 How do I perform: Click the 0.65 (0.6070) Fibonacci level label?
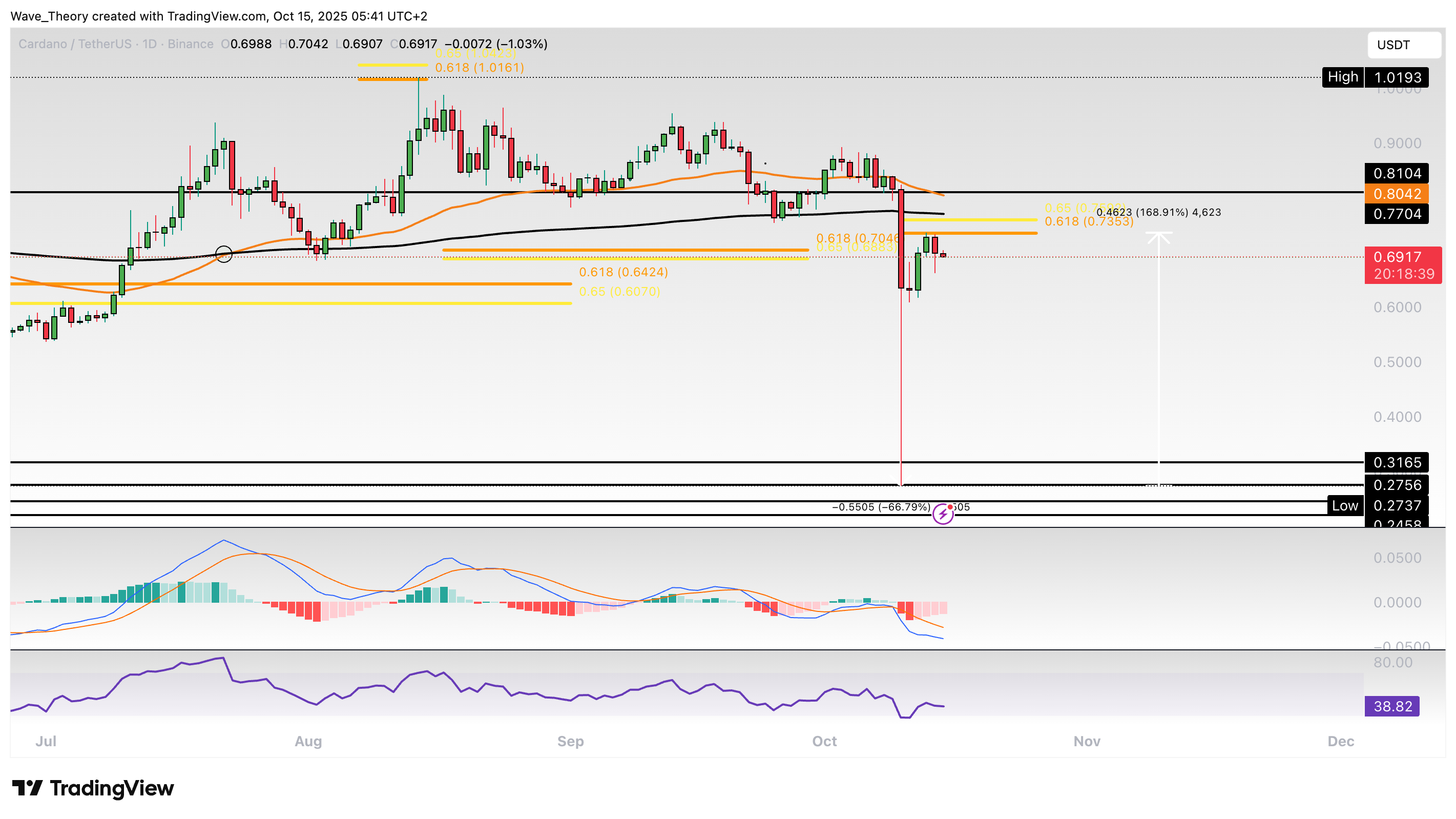coord(619,291)
